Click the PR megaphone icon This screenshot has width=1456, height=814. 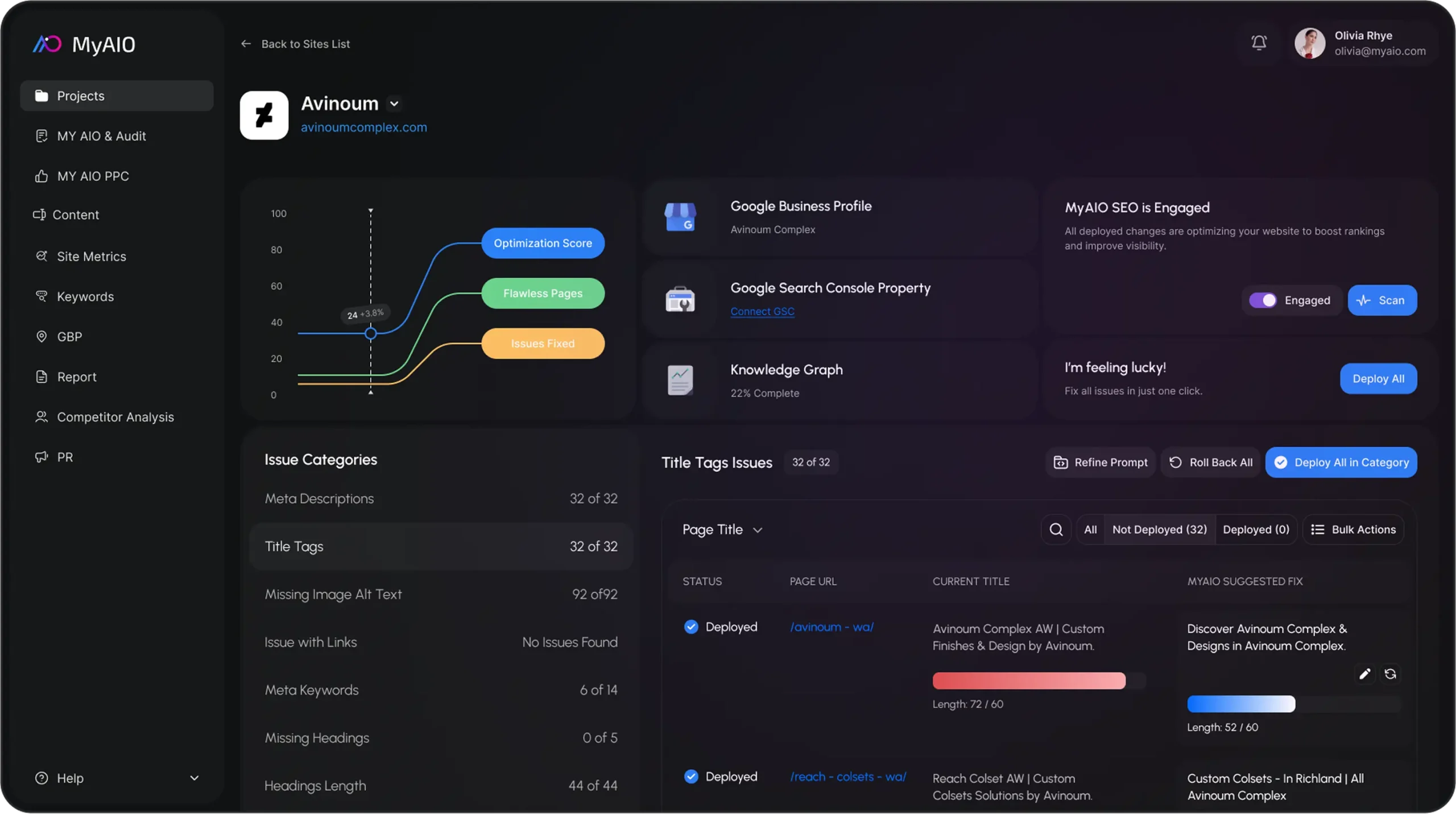pos(41,457)
